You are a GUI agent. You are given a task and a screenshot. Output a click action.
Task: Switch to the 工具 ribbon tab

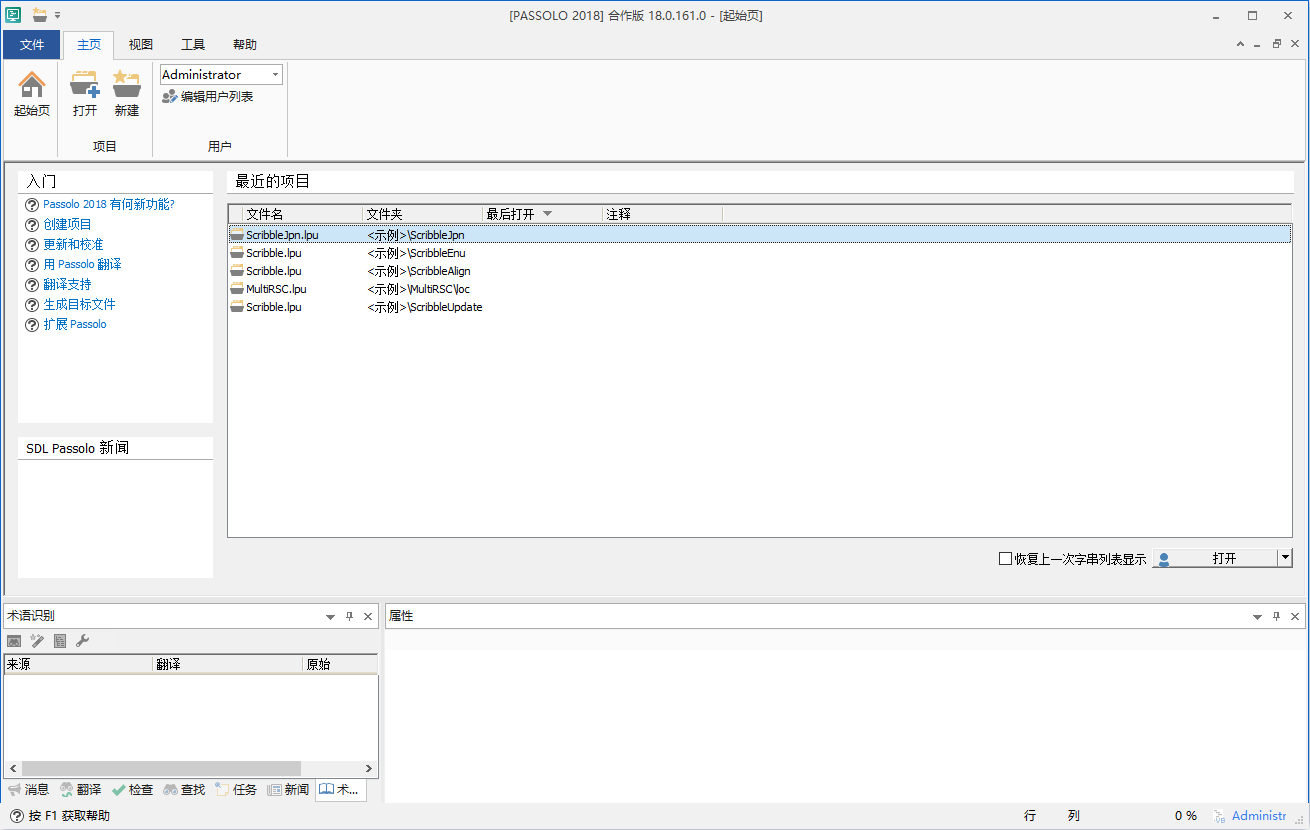193,45
